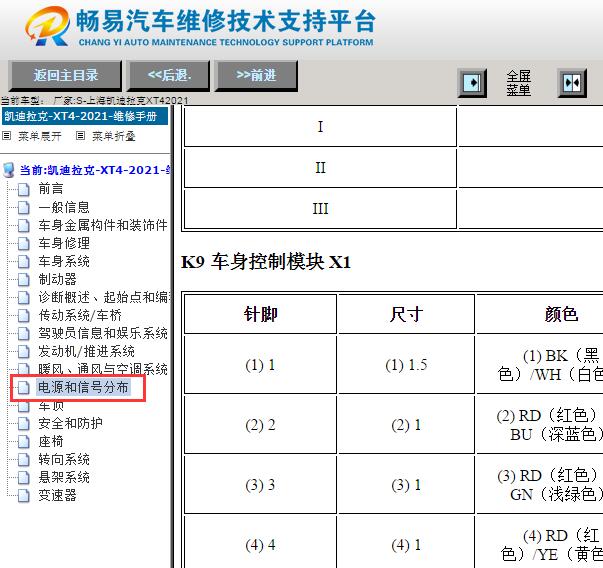Click the single-arrow panel icon left of 全屏菜单
Screen dimensions: 603x568
point(472,83)
